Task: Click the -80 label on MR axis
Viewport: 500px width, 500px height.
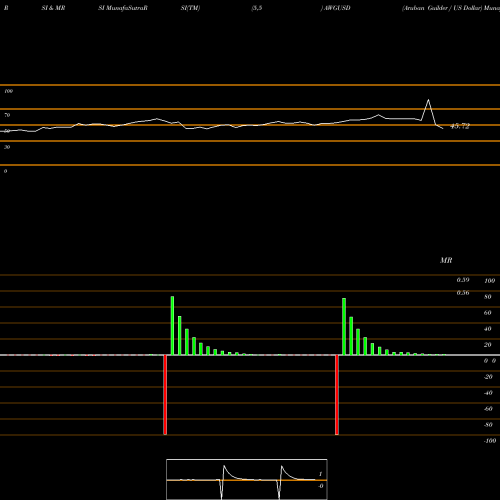Action: click(x=488, y=425)
